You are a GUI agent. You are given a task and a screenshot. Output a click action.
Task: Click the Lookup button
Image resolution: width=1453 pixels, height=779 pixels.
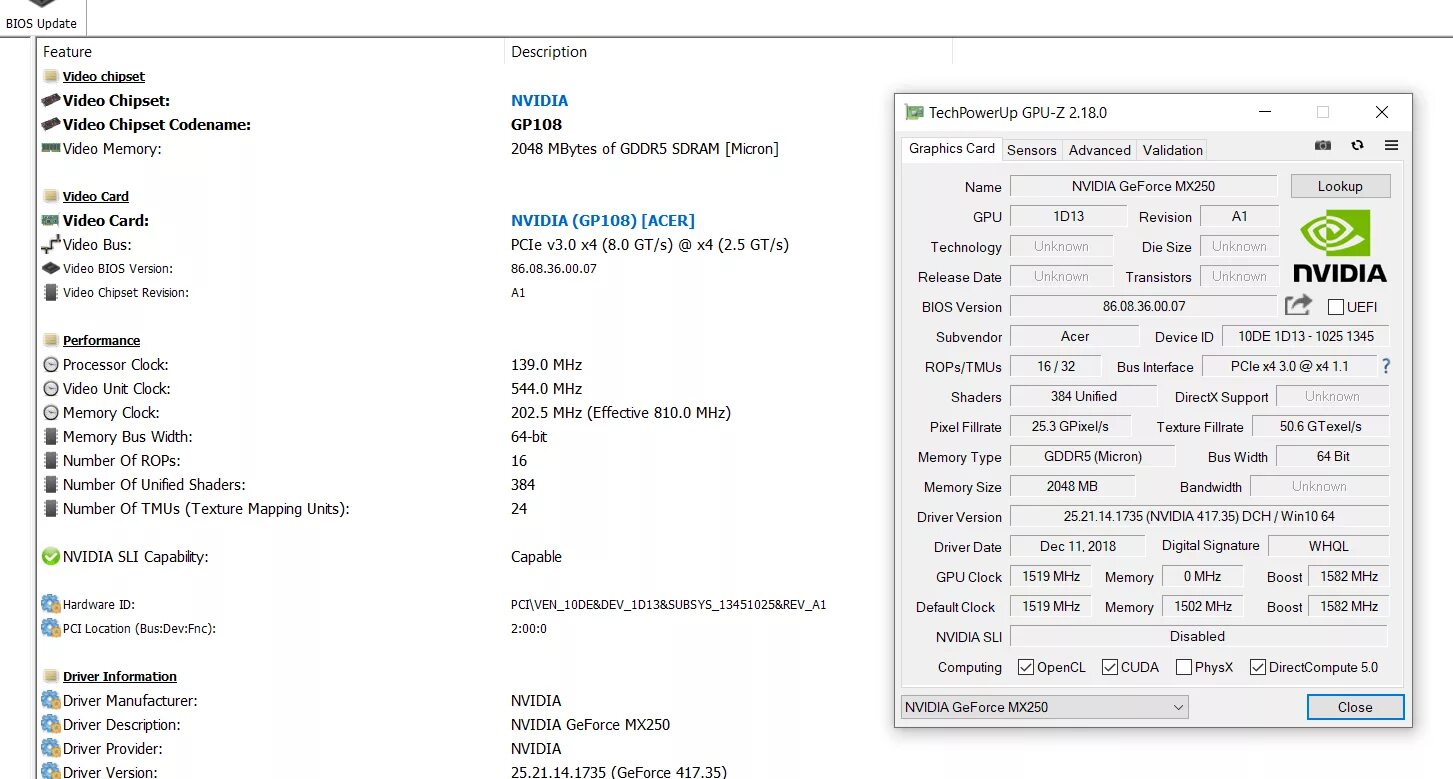1339,186
